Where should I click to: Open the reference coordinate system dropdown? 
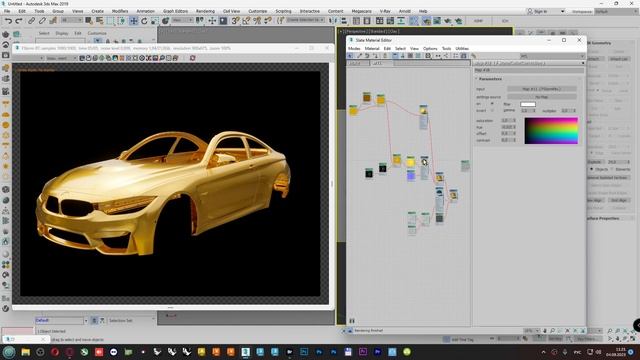point(182,20)
